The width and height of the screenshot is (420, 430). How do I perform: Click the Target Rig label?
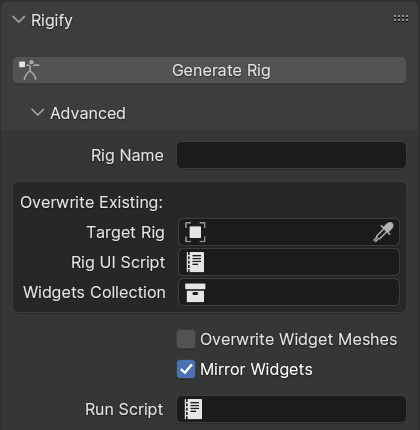pos(126,232)
